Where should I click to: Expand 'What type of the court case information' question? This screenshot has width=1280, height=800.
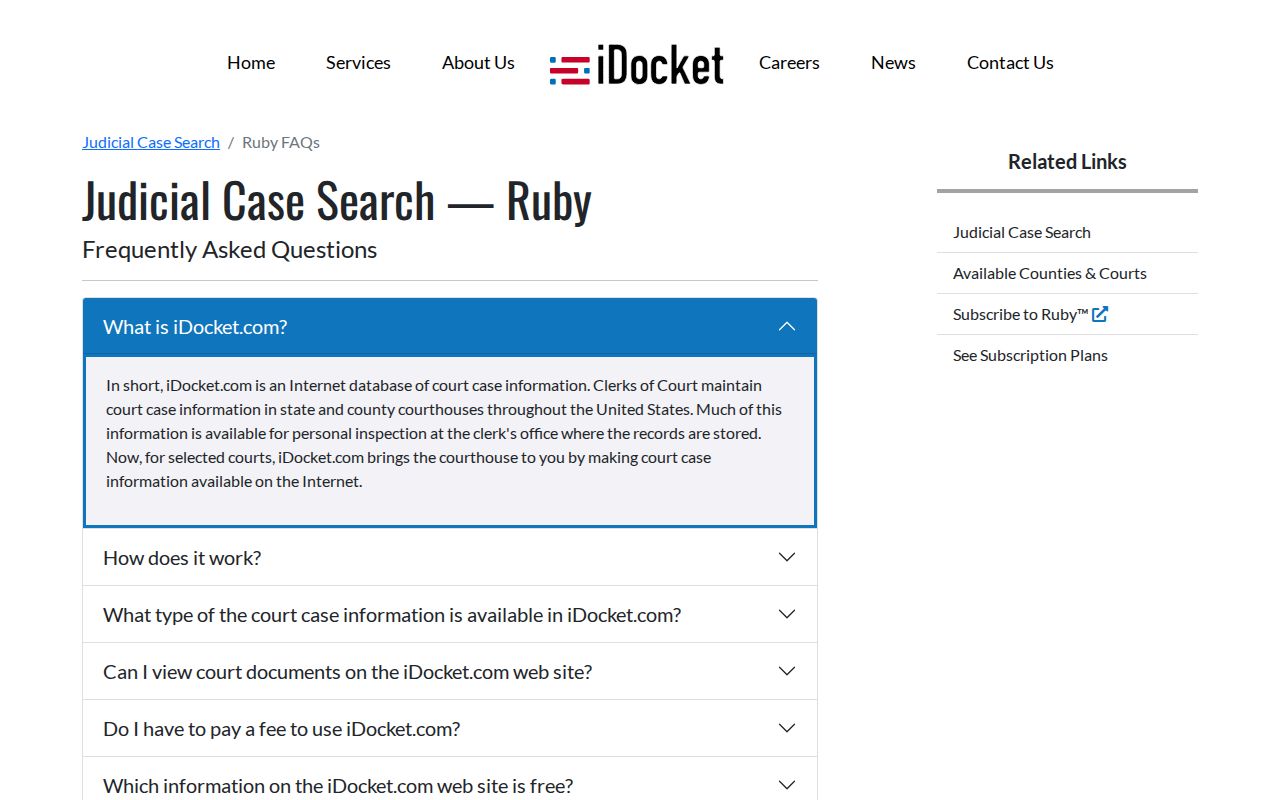450,614
